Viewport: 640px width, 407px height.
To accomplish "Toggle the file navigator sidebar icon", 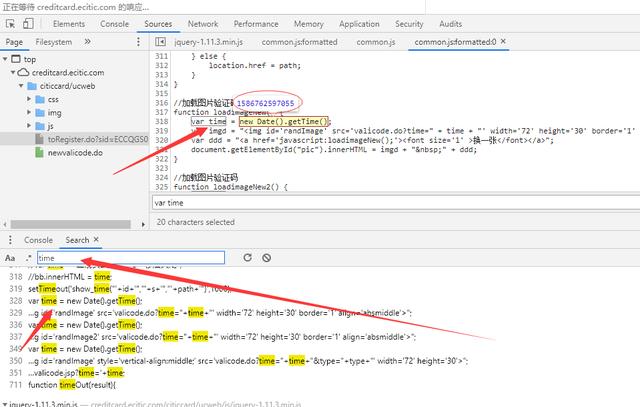I will click(x=160, y=42).
